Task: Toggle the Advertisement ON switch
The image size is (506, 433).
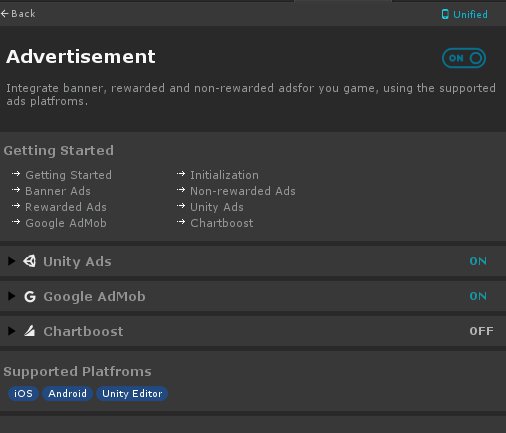Action: tap(464, 58)
